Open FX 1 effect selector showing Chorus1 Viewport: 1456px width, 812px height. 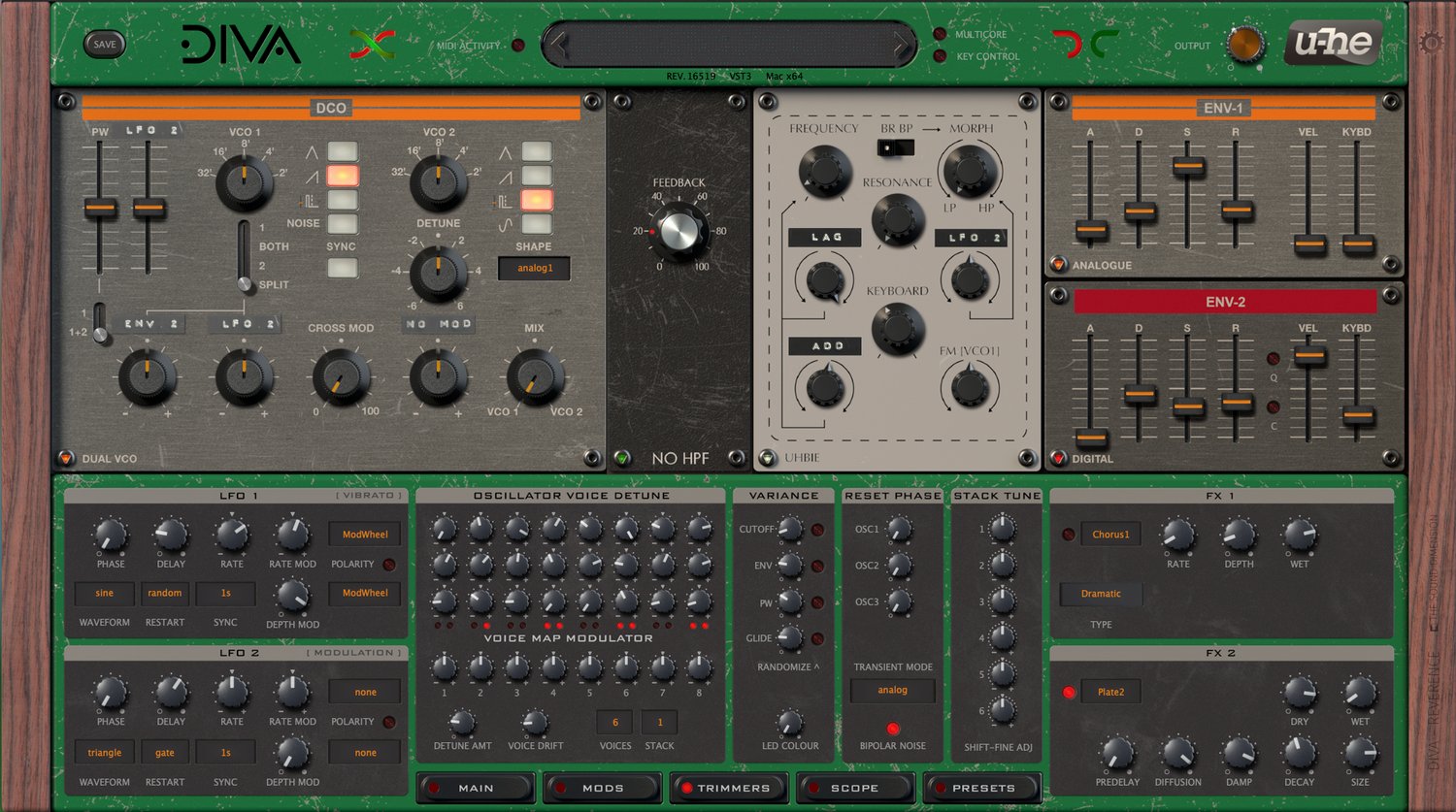(1110, 535)
